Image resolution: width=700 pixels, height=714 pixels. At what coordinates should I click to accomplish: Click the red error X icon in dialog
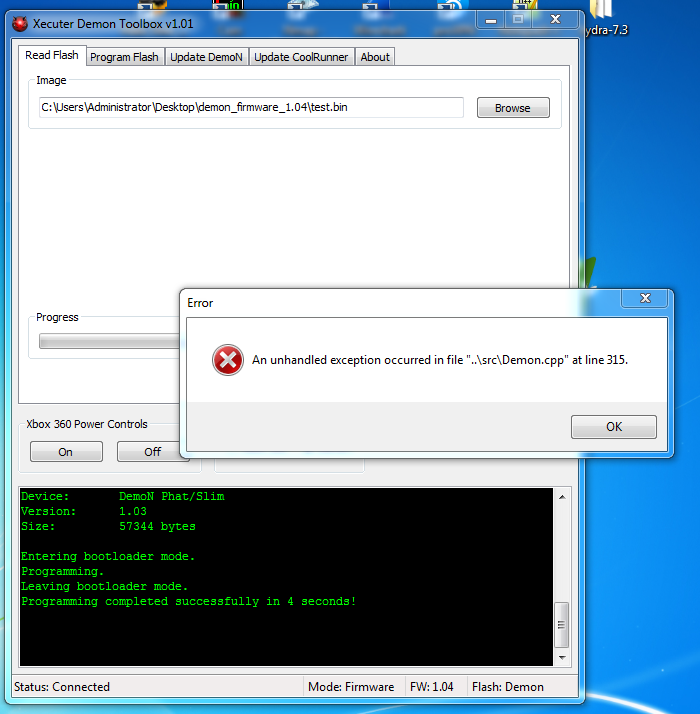[x=228, y=360]
